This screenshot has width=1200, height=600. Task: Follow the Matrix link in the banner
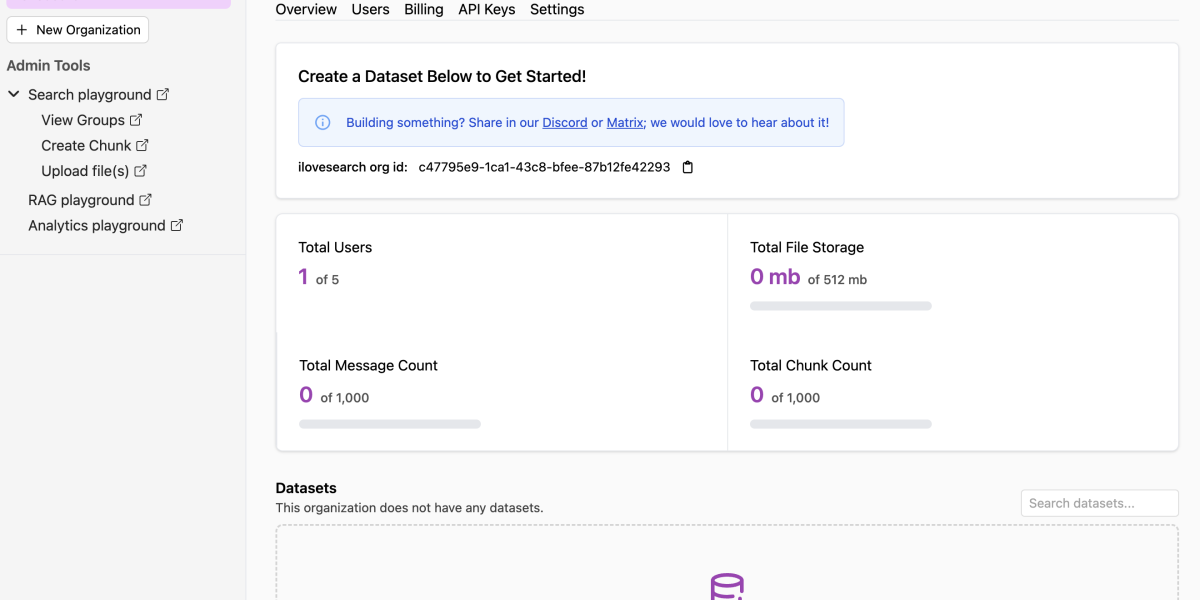click(625, 123)
